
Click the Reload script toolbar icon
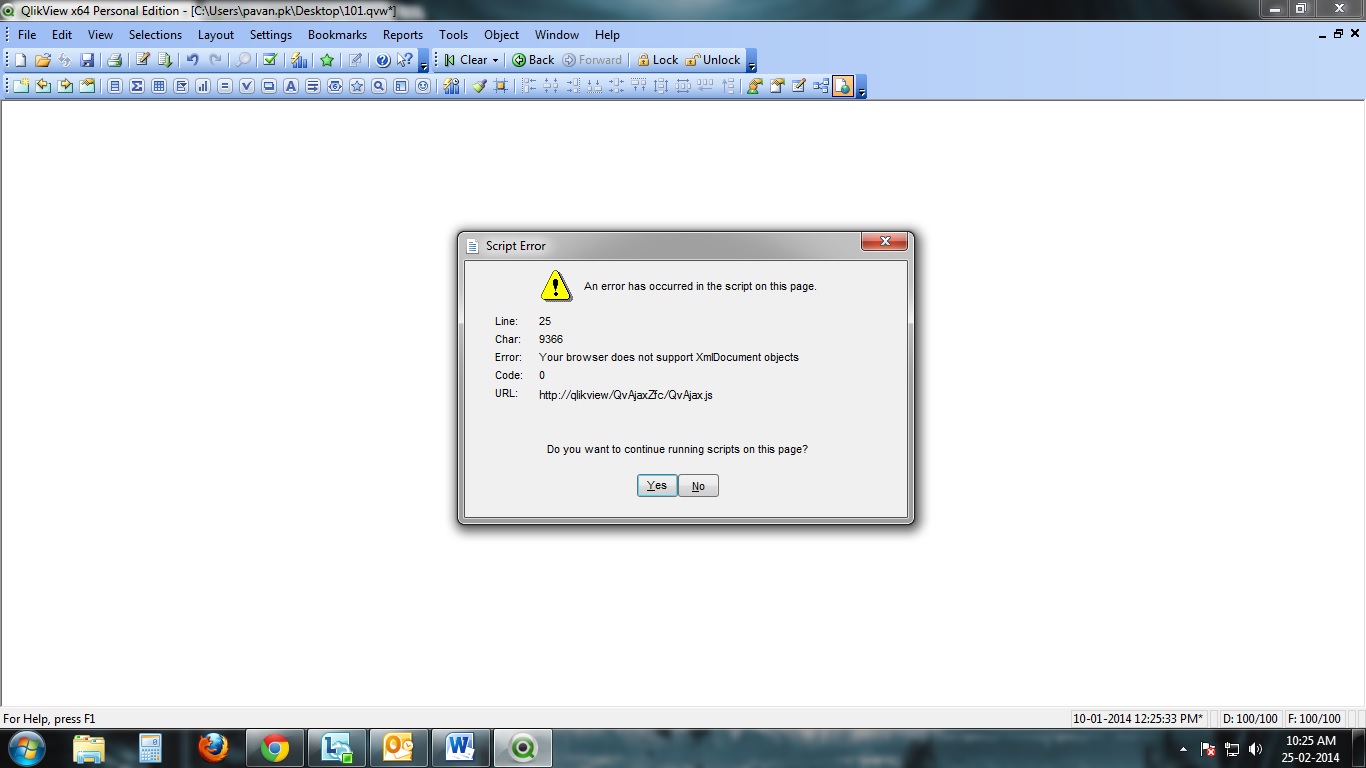point(165,60)
